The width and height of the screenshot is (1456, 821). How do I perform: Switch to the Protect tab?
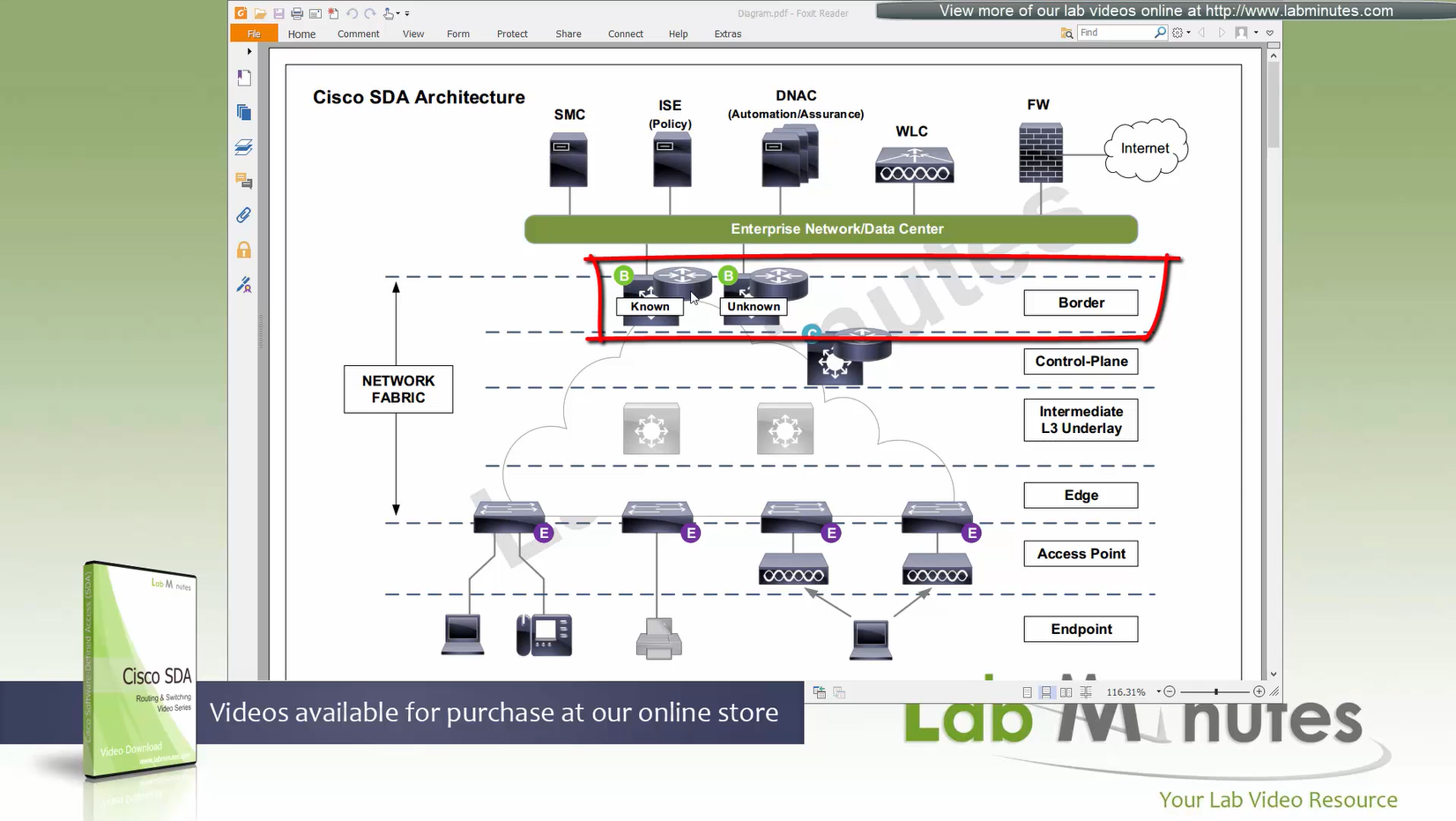tap(511, 34)
